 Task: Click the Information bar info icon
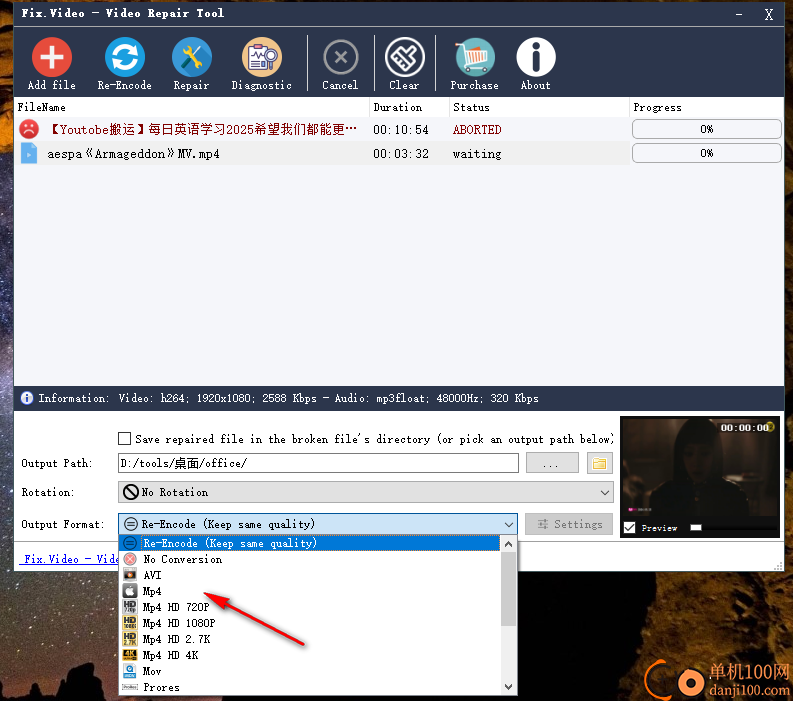[26, 398]
